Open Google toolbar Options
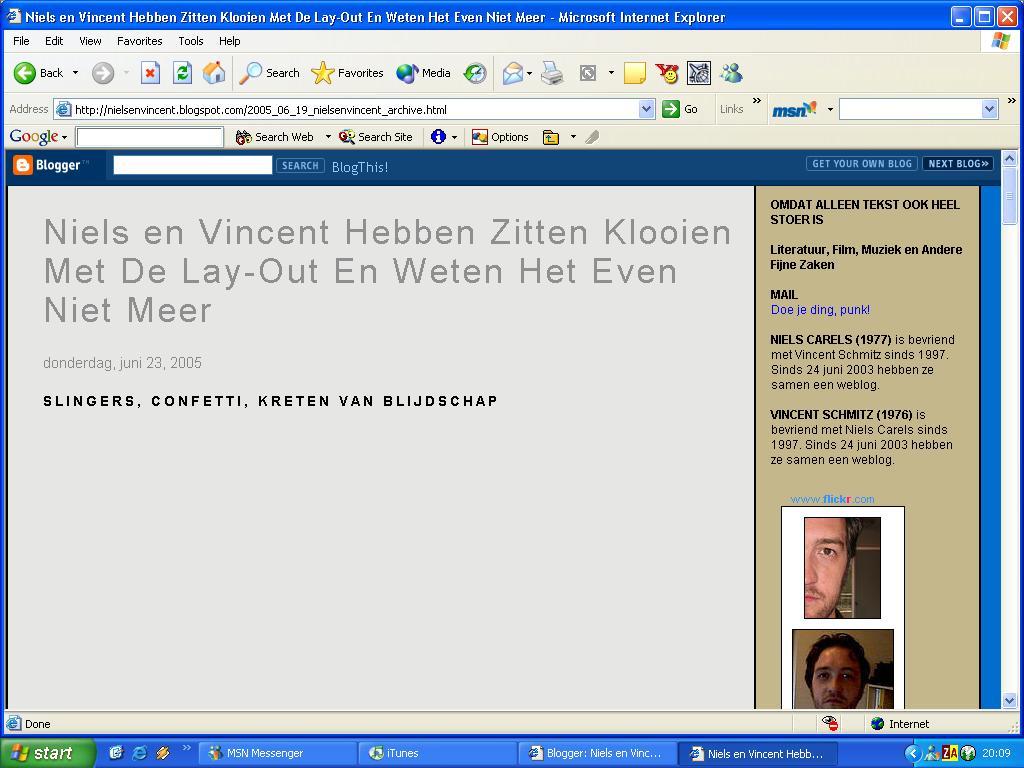 [x=500, y=137]
